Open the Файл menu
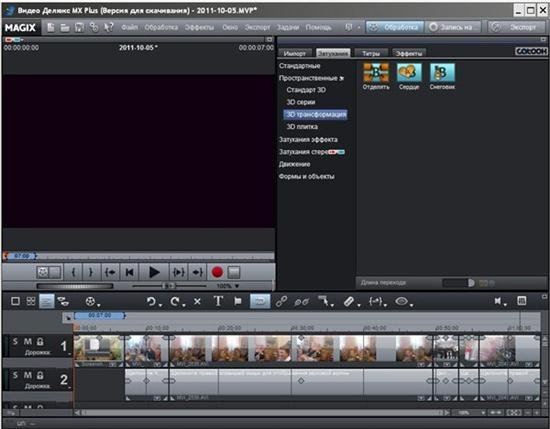Screen dimensions: 550x429 (129, 27)
